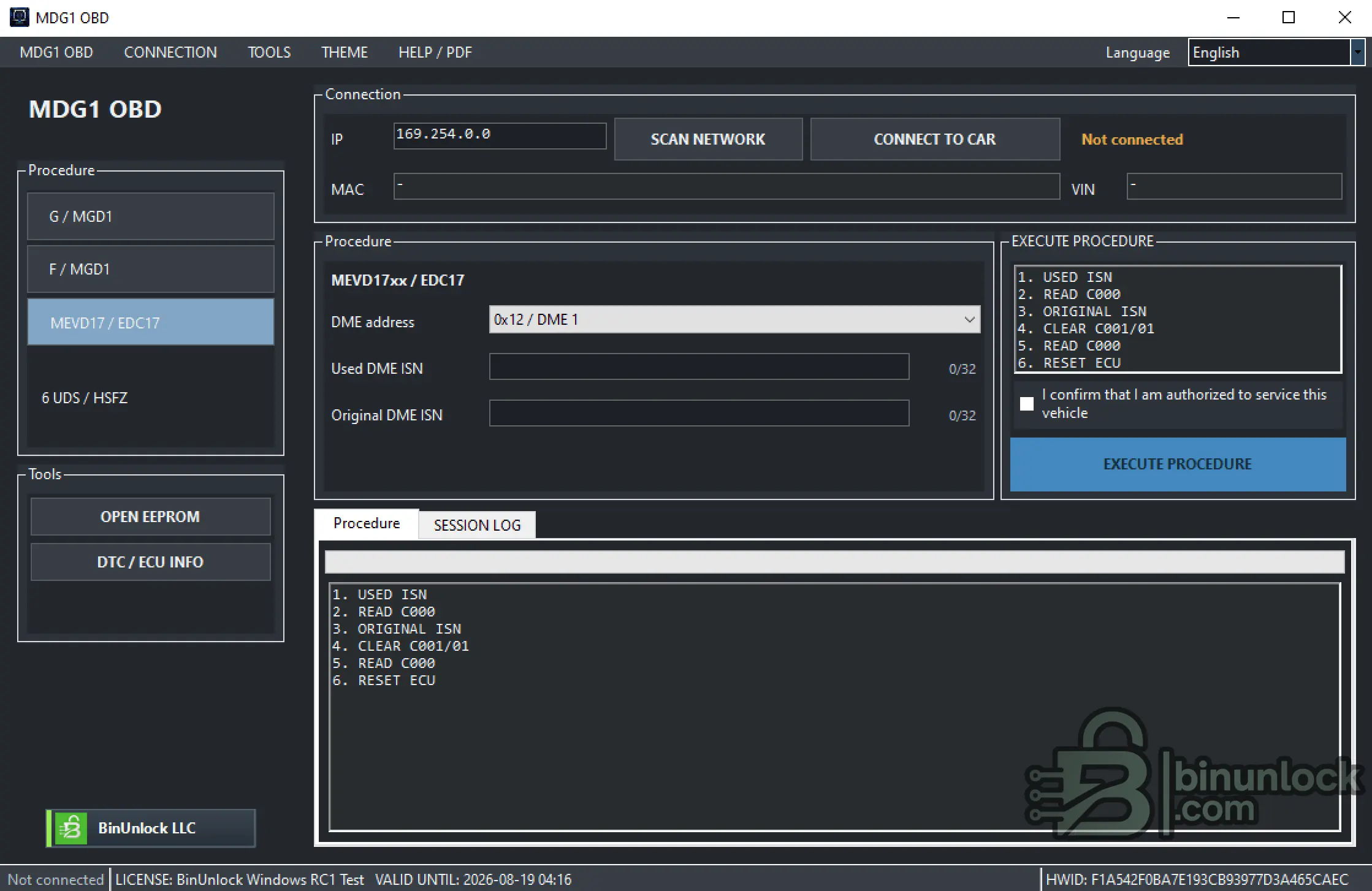Click the execute procedure steps list
The image size is (1372, 891).
tap(1178, 319)
